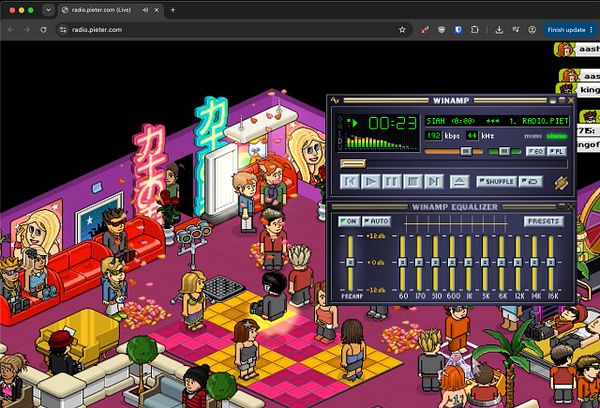Open the browser Downloads icon

click(499, 29)
